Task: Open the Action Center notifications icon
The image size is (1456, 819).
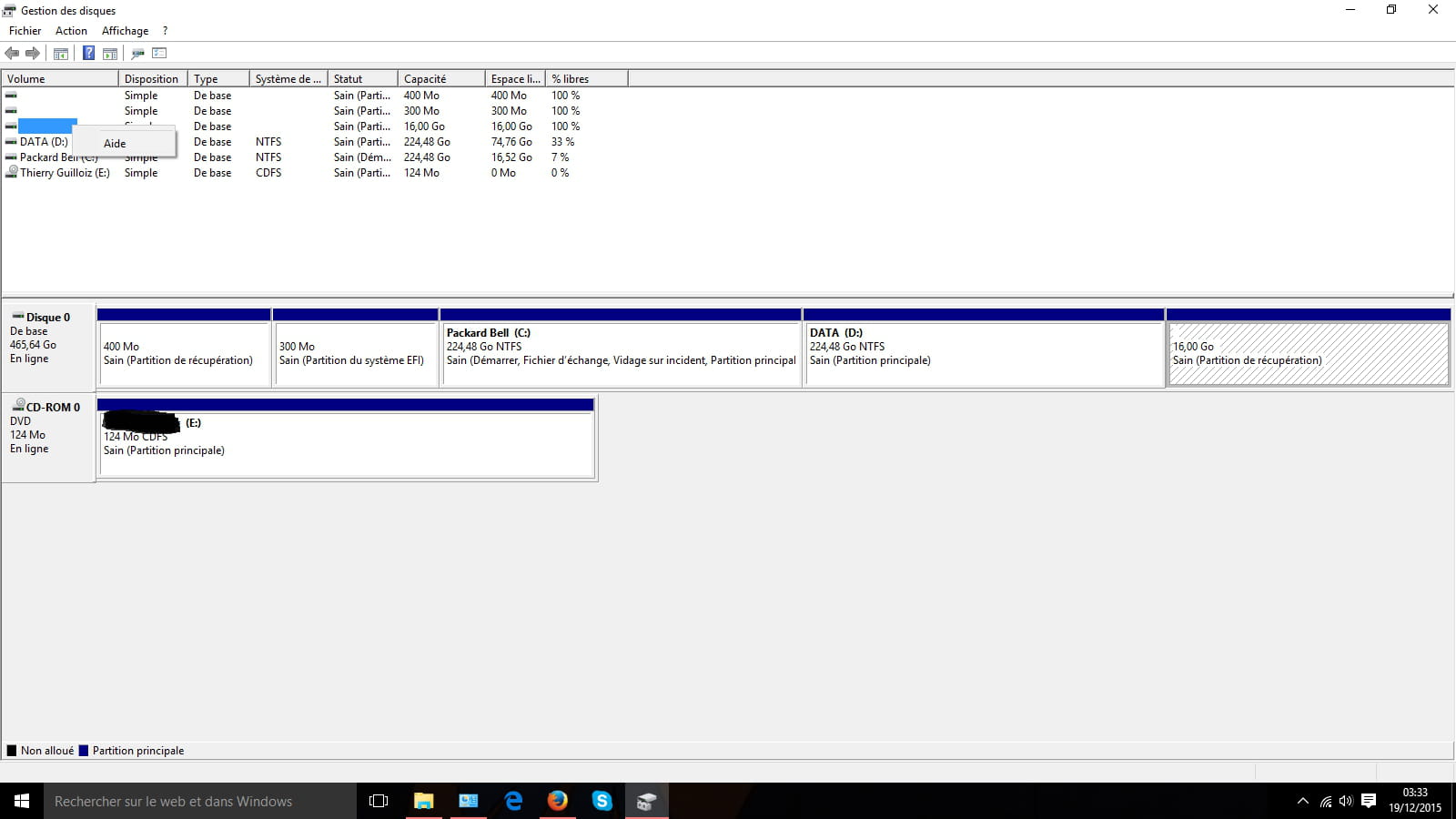Action: coord(1369,802)
